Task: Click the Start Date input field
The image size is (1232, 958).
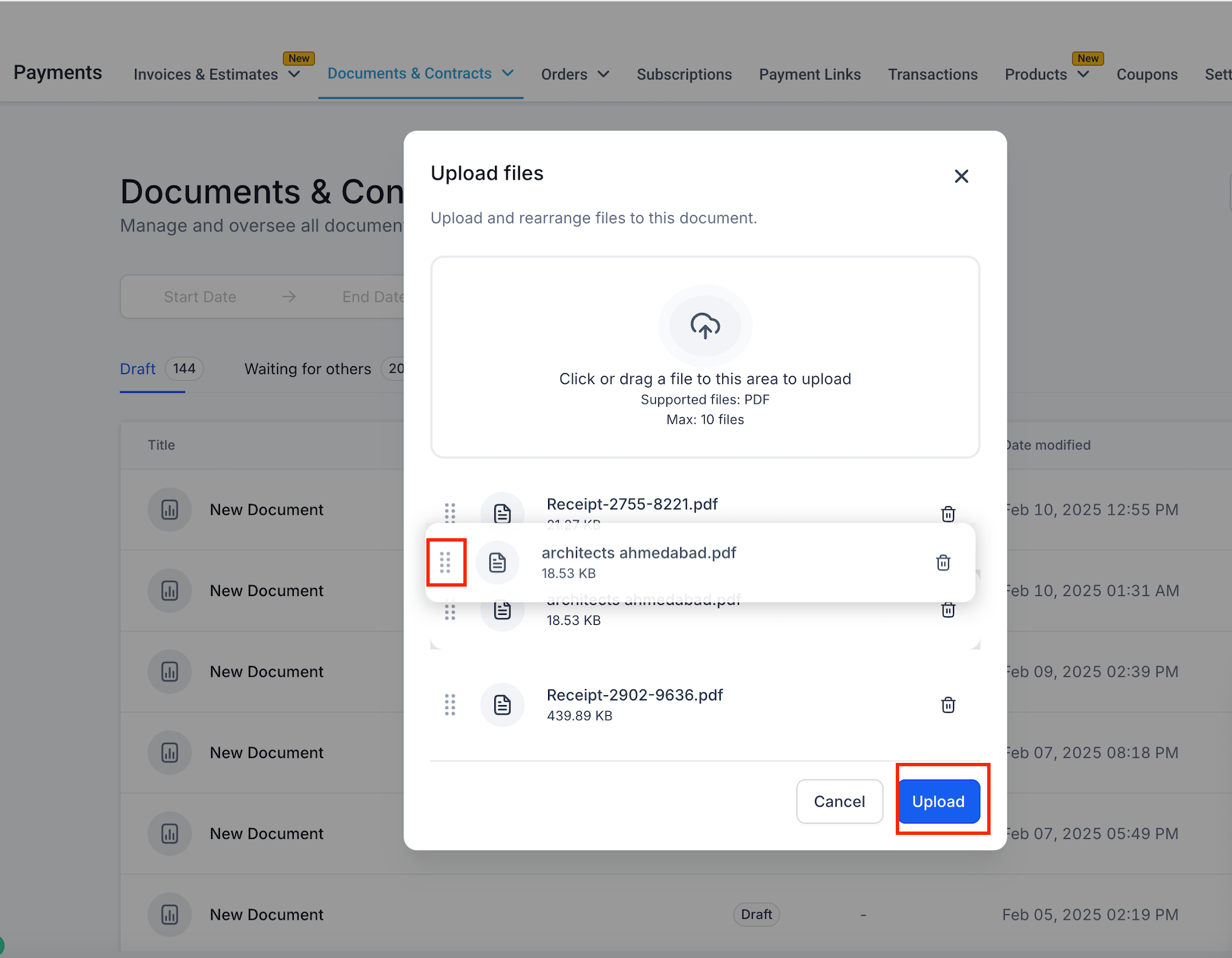Action: pos(200,297)
